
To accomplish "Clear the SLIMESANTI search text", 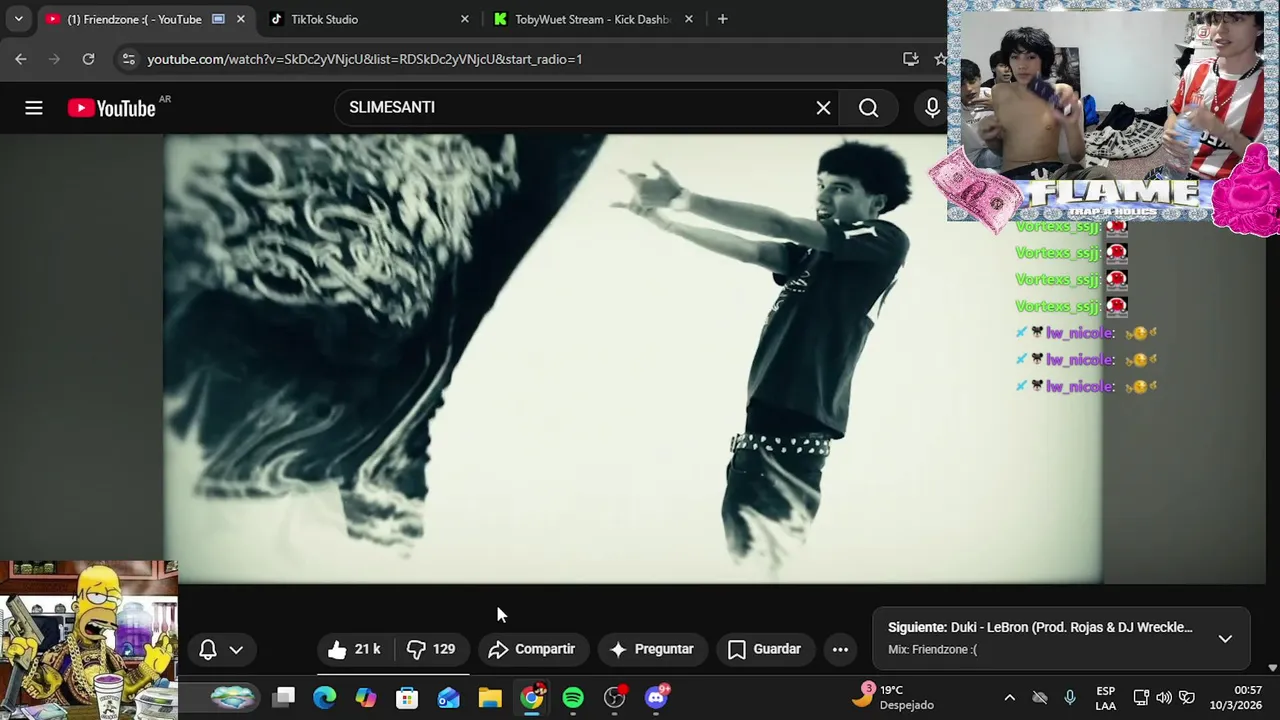I will click(x=823, y=108).
